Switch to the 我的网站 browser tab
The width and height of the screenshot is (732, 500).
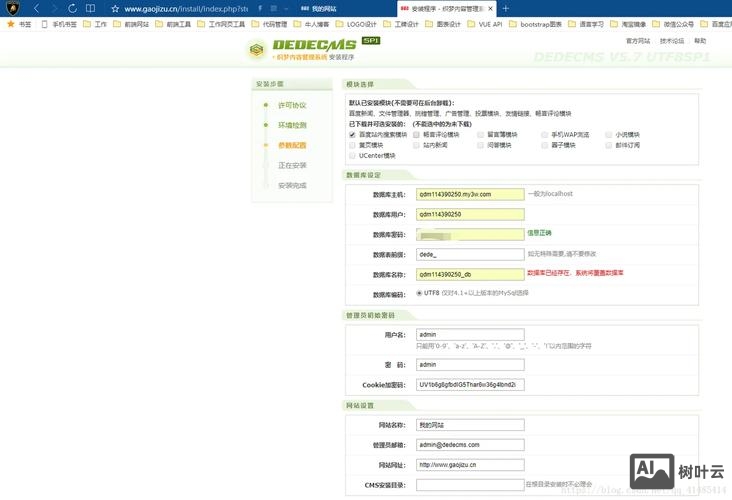tap(319, 8)
